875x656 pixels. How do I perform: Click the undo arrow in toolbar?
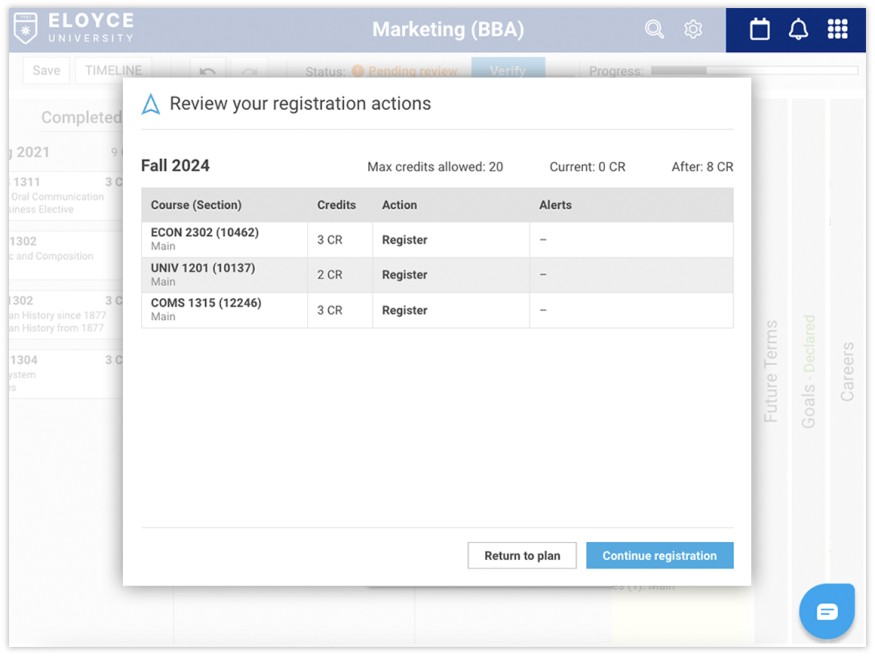pos(208,71)
